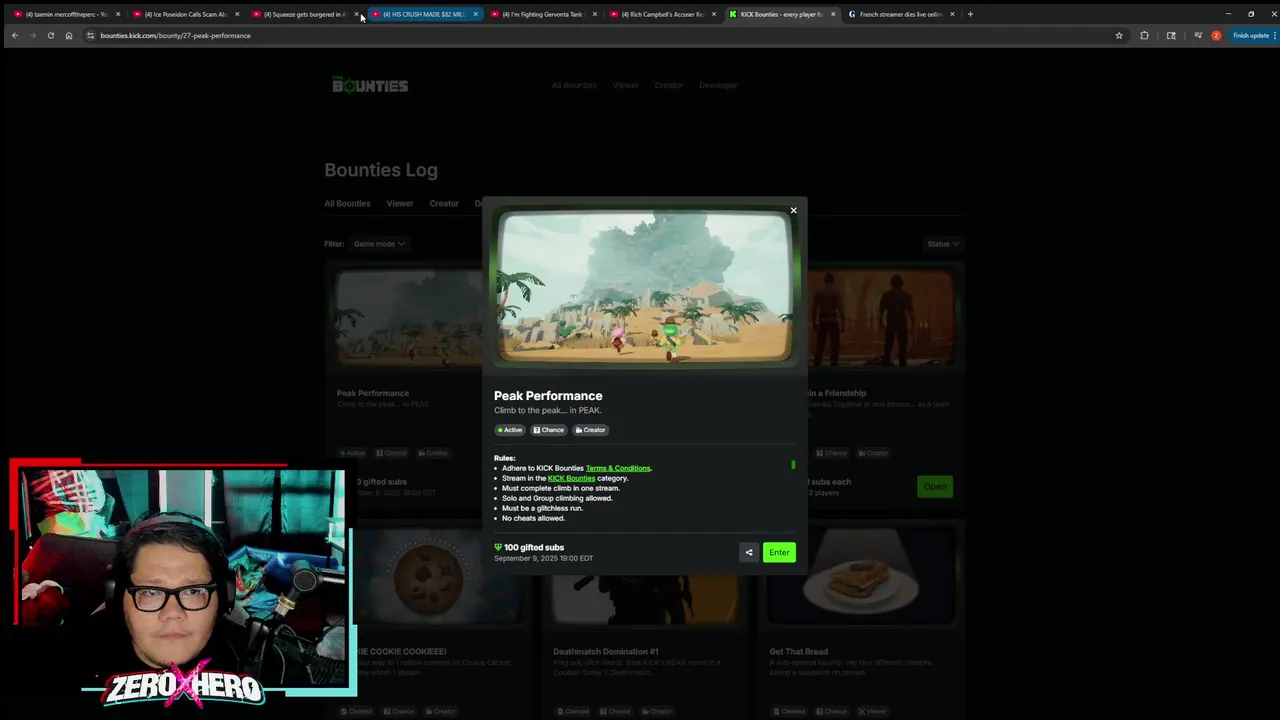Viewport: 1280px width, 720px height.
Task: Click the browser forward arrow
Action: coord(32,35)
